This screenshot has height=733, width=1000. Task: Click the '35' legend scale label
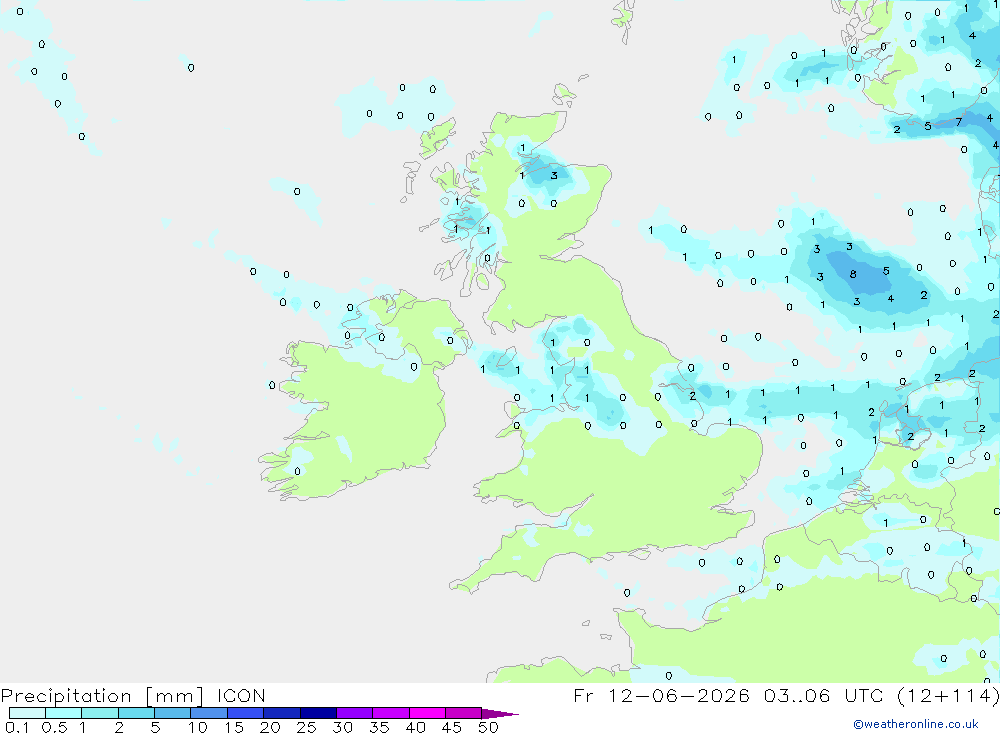pos(379,727)
